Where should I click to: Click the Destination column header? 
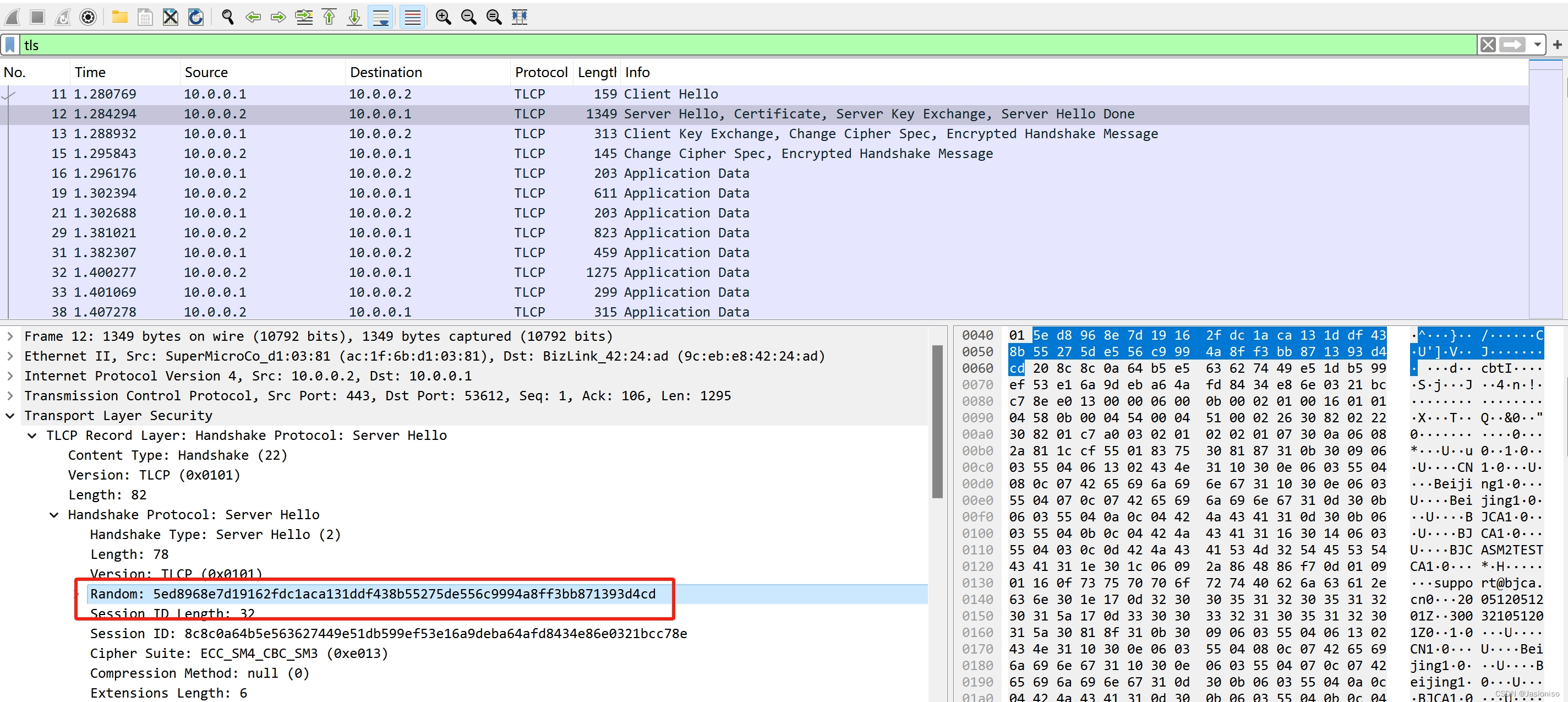[386, 72]
